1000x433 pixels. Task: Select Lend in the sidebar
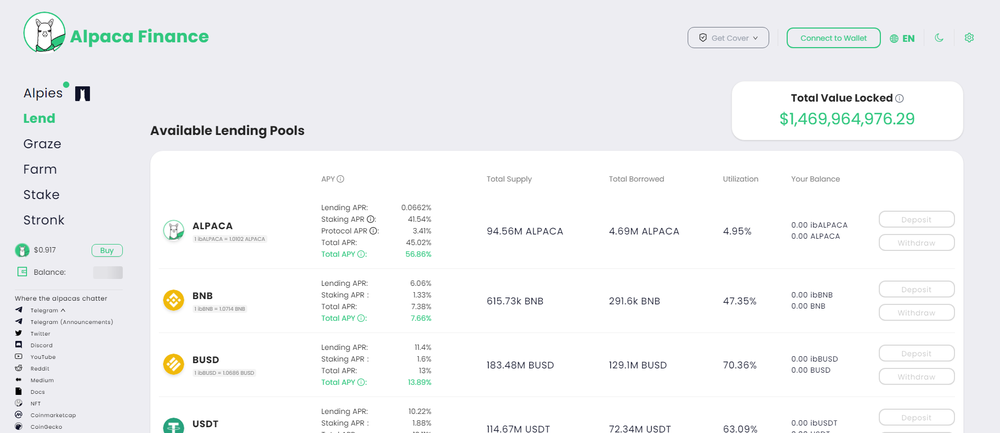tap(40, 119)
